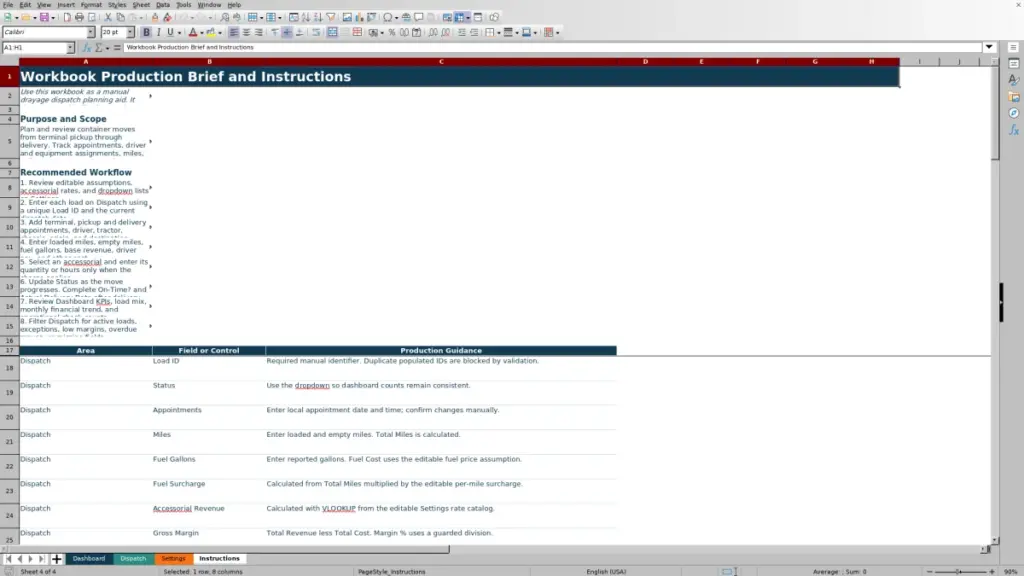The height and width of the screenshot is (576, 1024).
Task: Switch to the Dashboard sheet tab
Action: (x=89, y=558)
